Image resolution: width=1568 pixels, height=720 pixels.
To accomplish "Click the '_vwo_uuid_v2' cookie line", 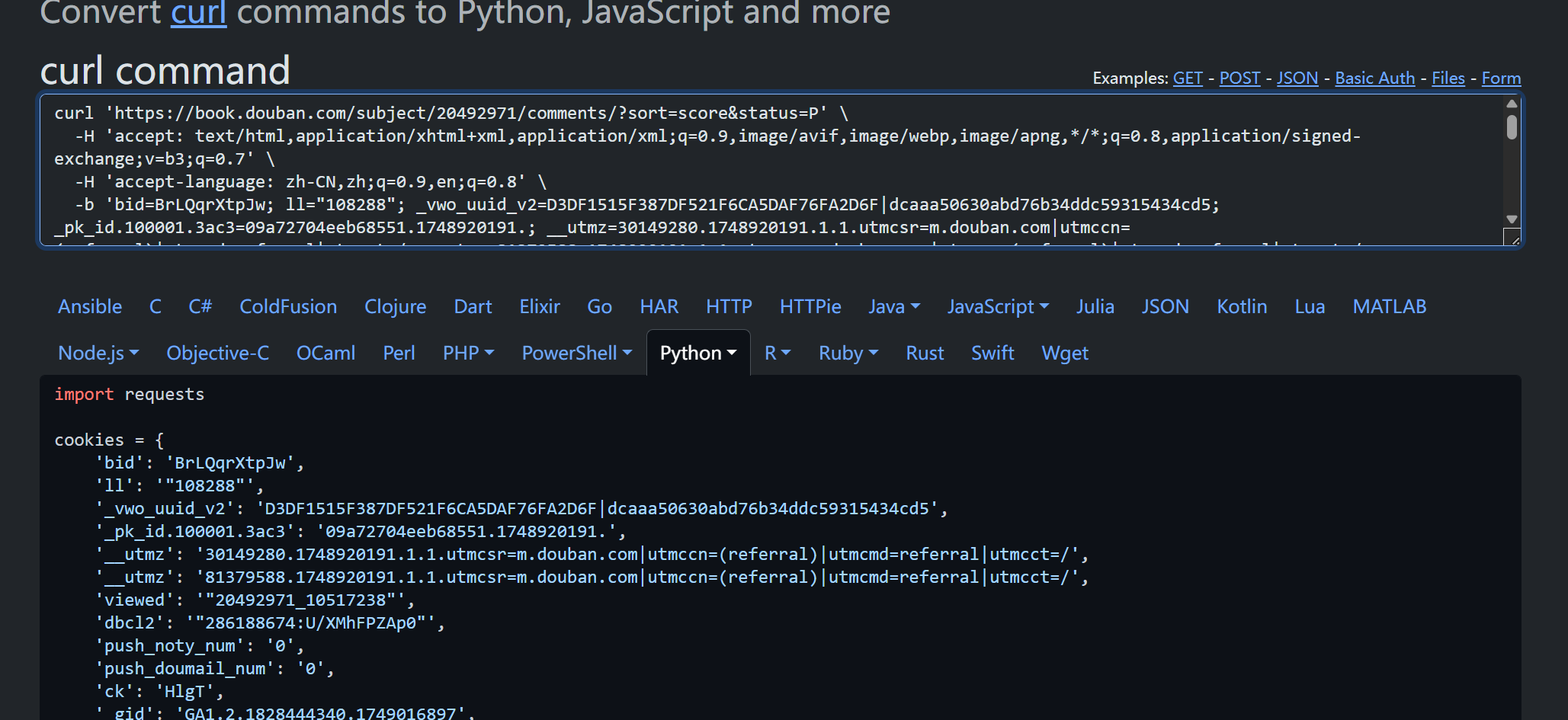I will pyautogui.click(x=522, y=508).
